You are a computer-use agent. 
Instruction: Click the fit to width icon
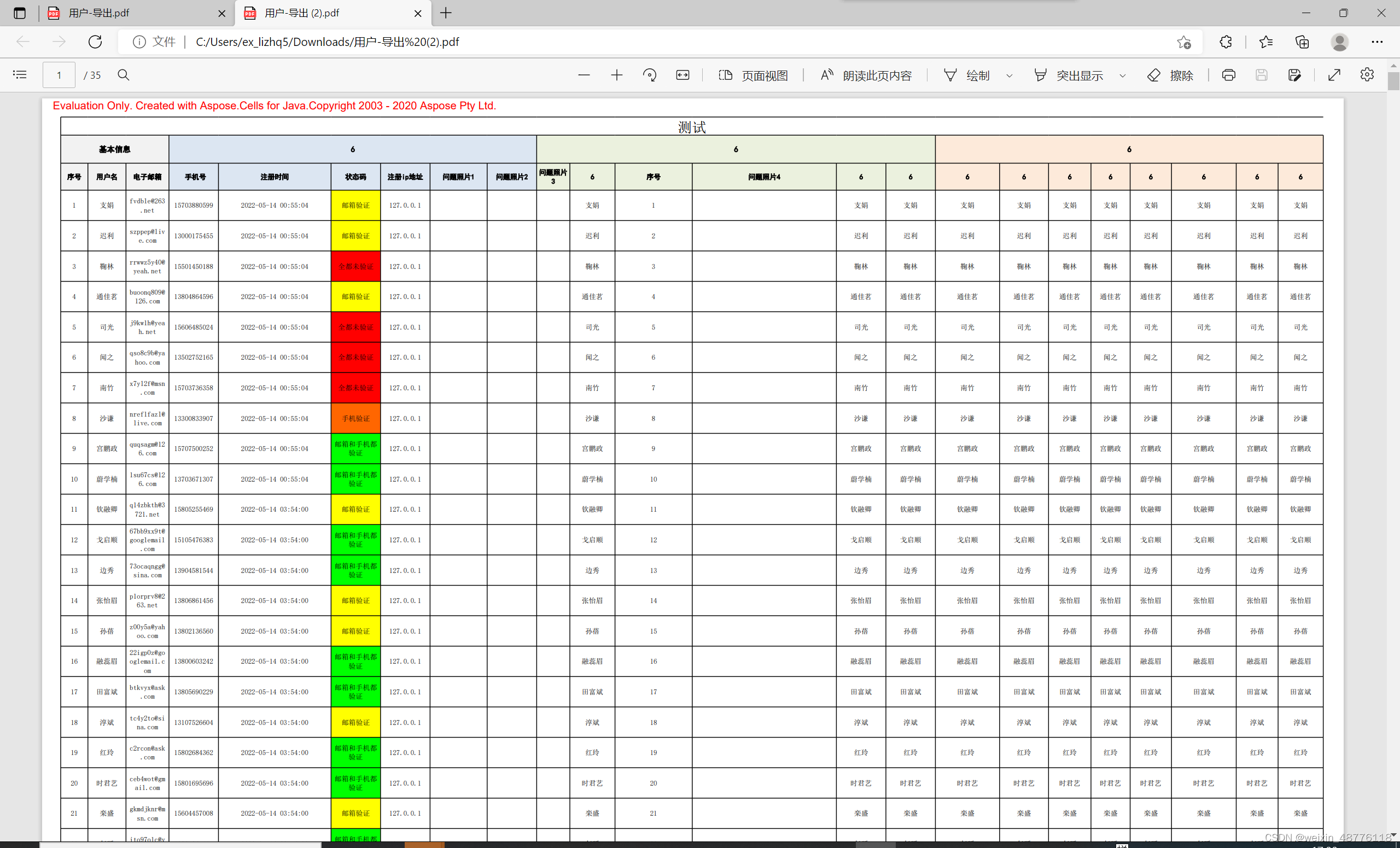[682, 75]
